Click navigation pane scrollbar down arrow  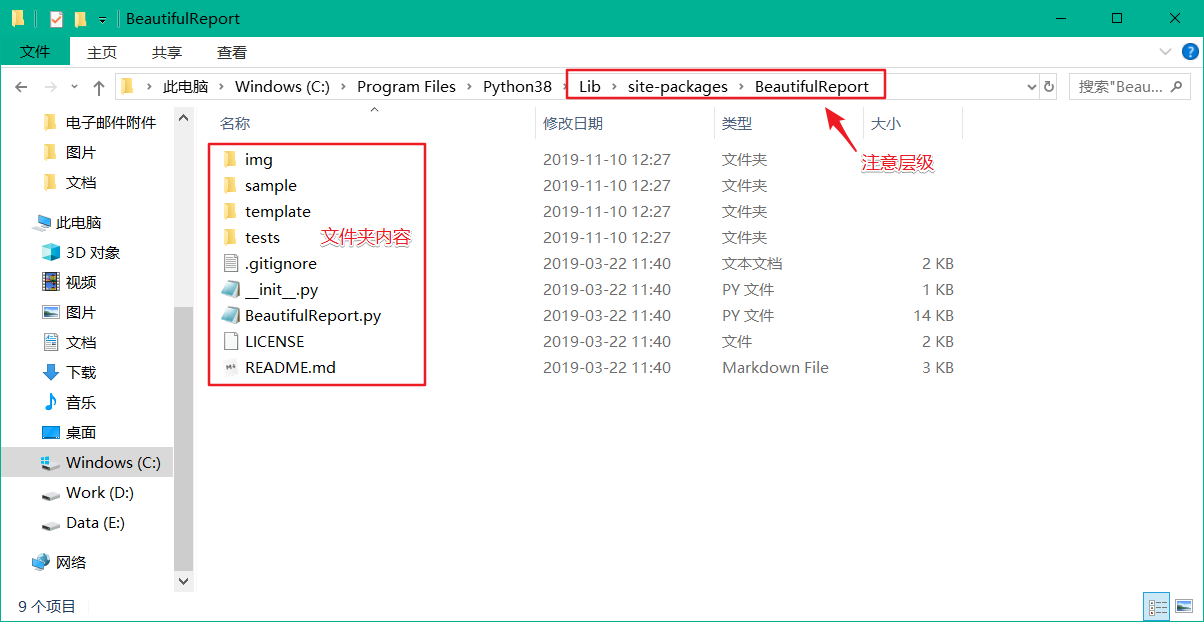(184, 580)
